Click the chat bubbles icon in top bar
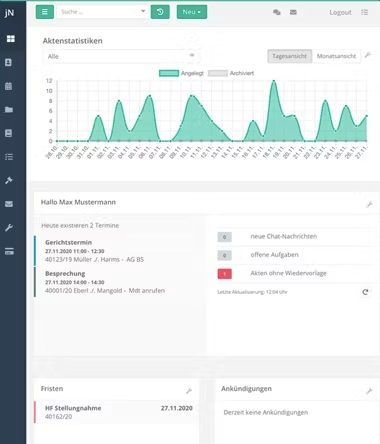The height and width of the screenshot is (444, 380). coord(277,12)
